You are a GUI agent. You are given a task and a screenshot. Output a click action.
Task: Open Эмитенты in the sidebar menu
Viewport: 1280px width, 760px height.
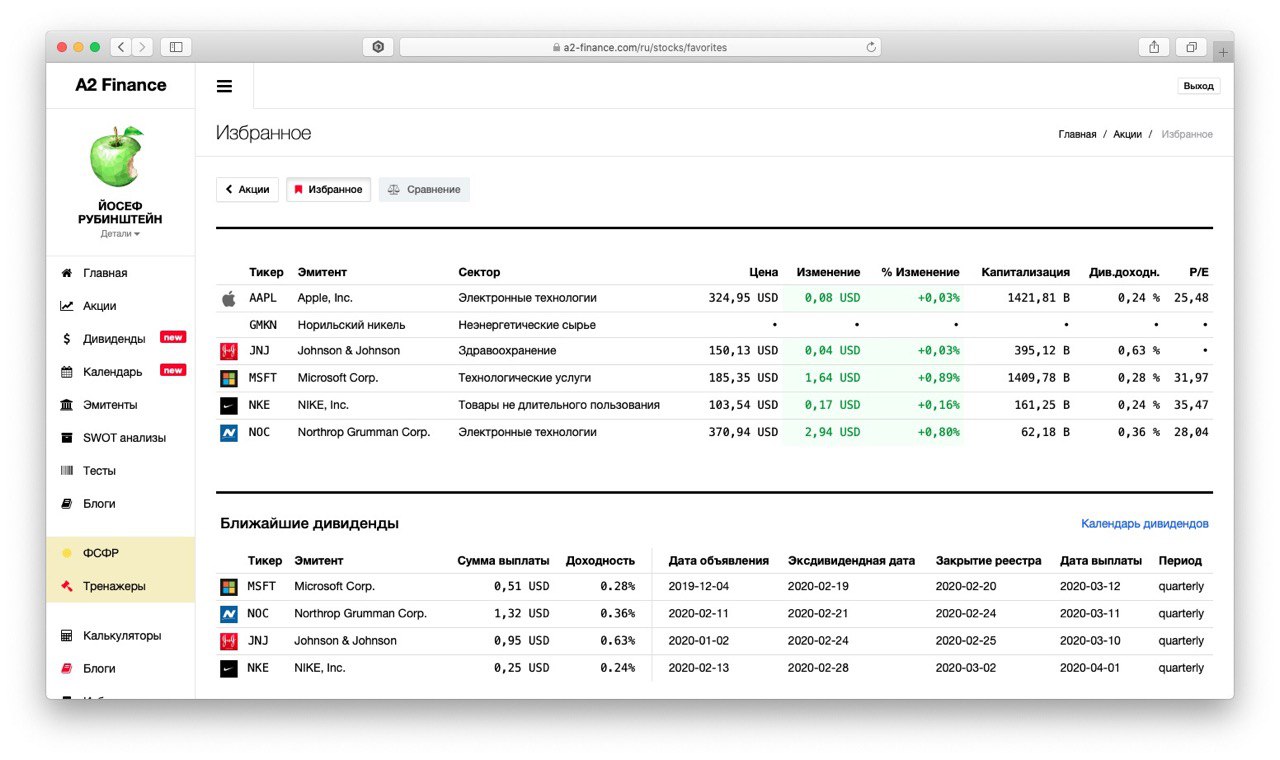tap(110, 405)
